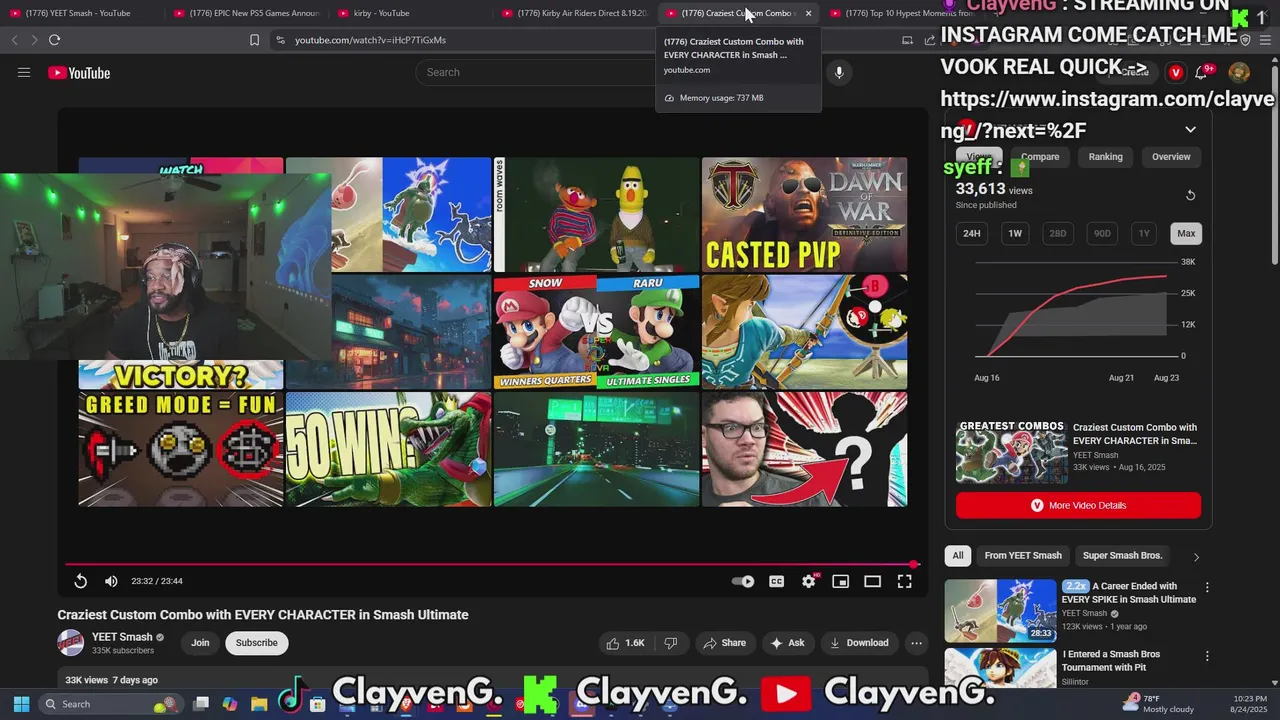The width and height of the screenshot is (1280, 720).
Task: Play A Career Ended with EVERY SPIKE video
Action: 1000,610
